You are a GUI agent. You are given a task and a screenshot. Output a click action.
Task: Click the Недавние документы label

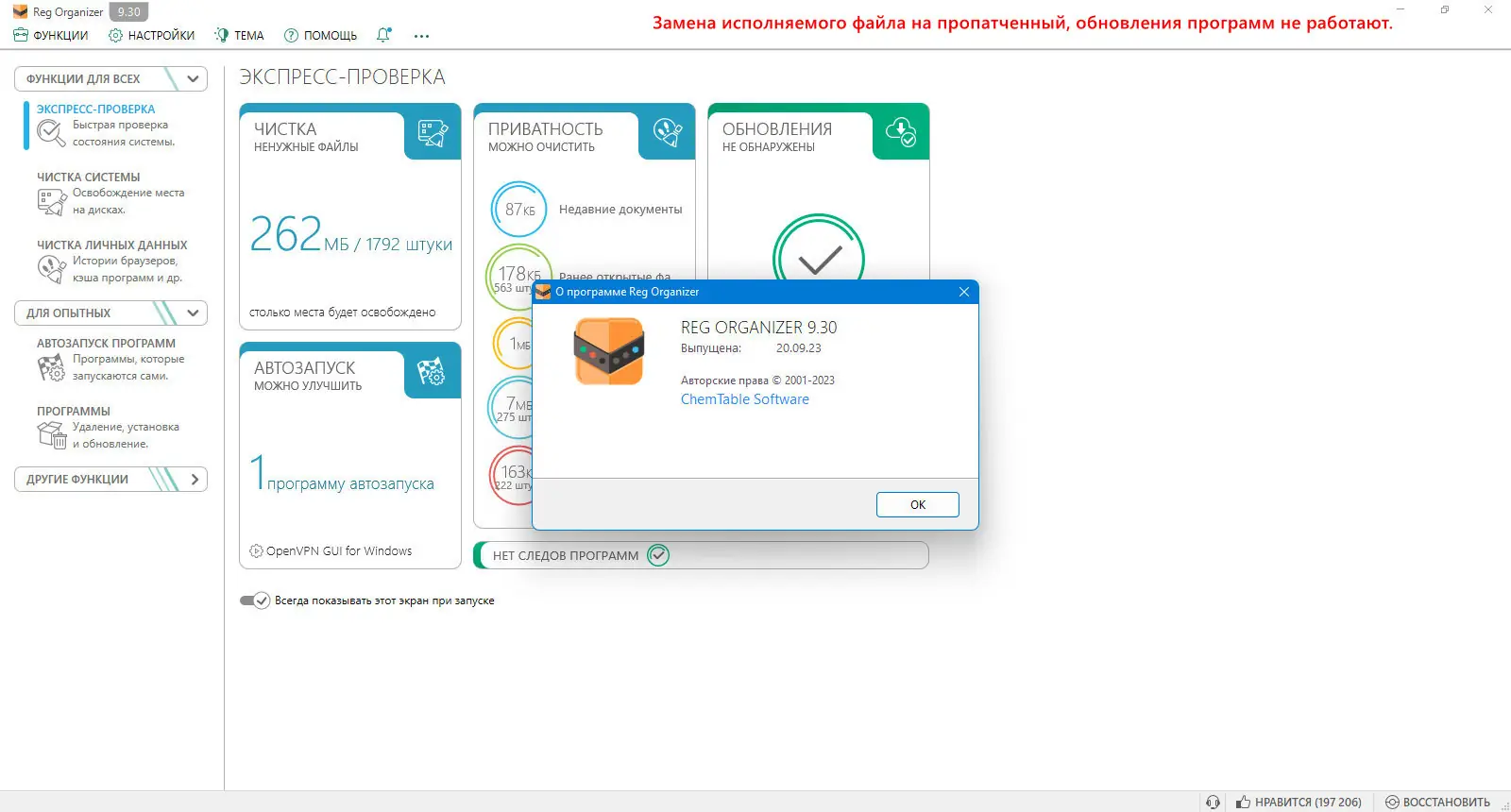(620, 210)
